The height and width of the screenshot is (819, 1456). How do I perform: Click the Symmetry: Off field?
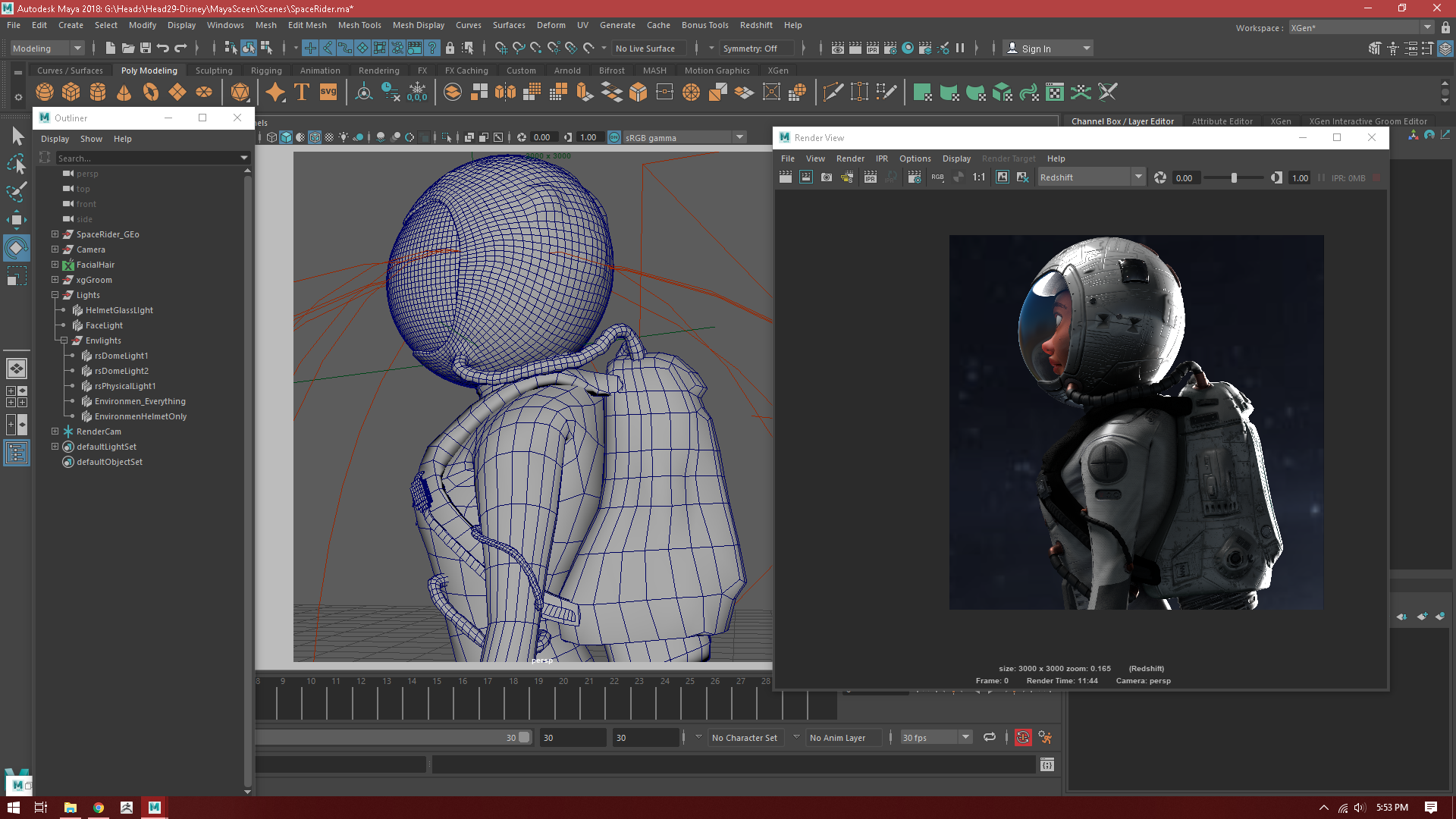click(755, 49)
